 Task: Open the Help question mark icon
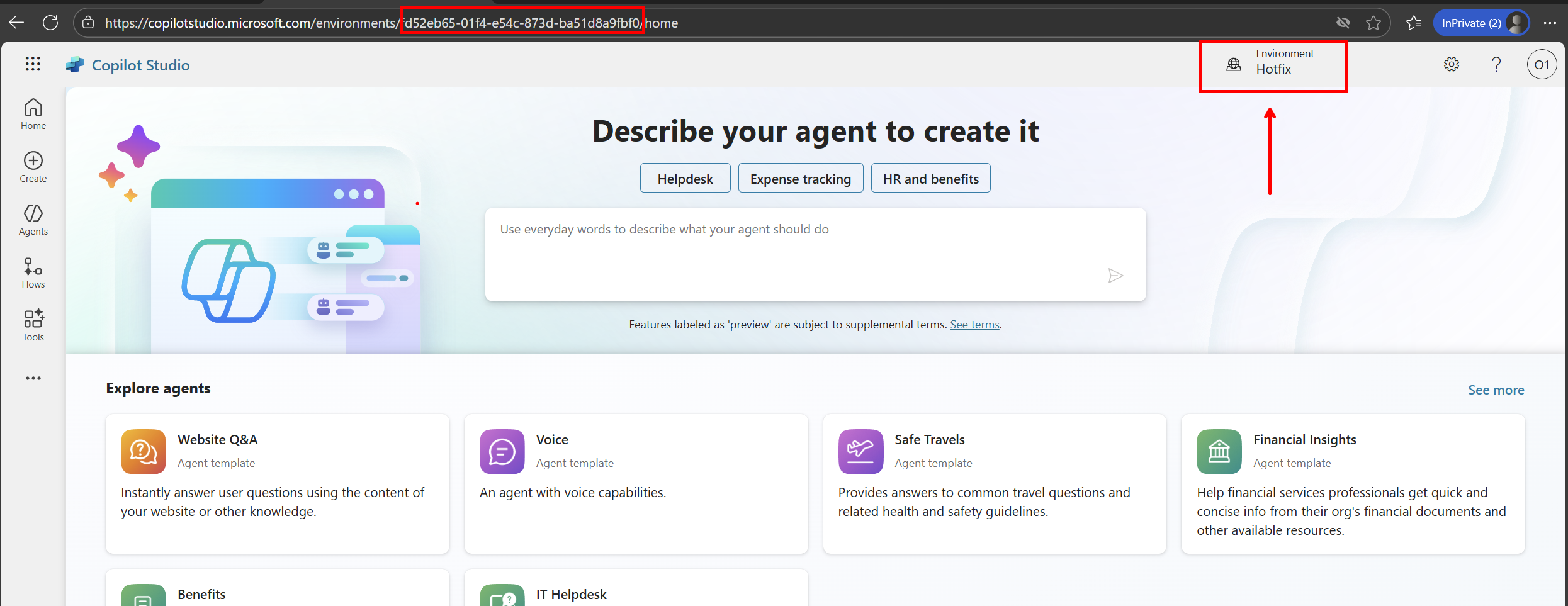point(1496,64)
